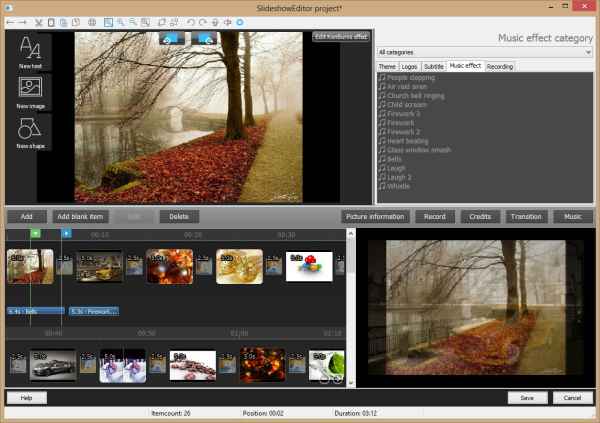Select the bells audio clip on timeline

pos(33,311)
